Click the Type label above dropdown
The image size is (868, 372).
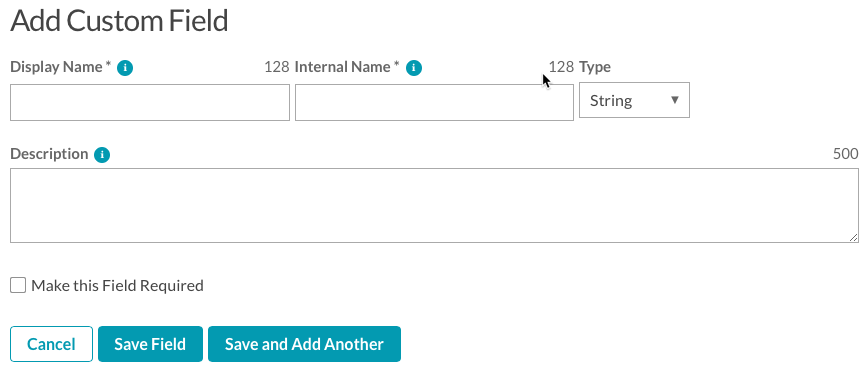coord(595,67)
